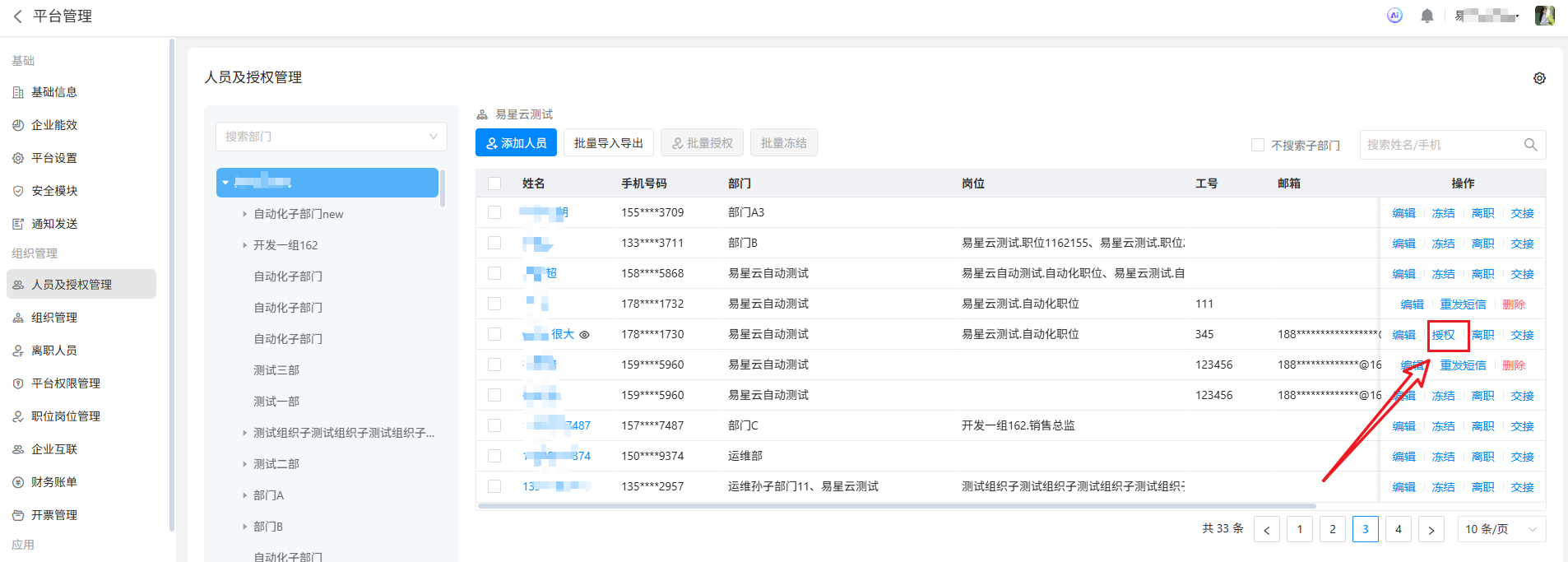
Task: Check the row with phone 158****5868
Action: click(494, 273)
